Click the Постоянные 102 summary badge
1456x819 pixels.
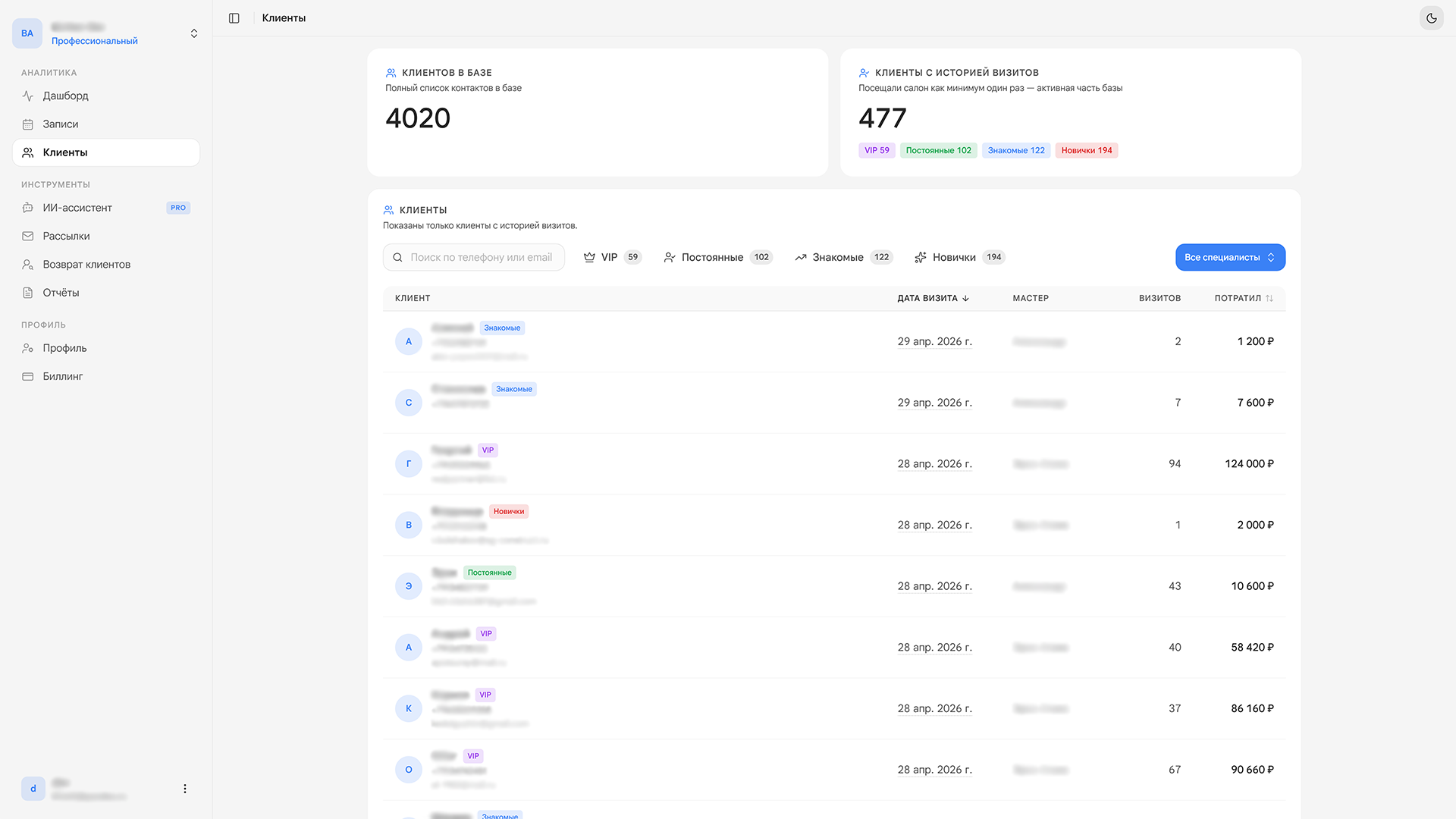click(x=938, y=150)
